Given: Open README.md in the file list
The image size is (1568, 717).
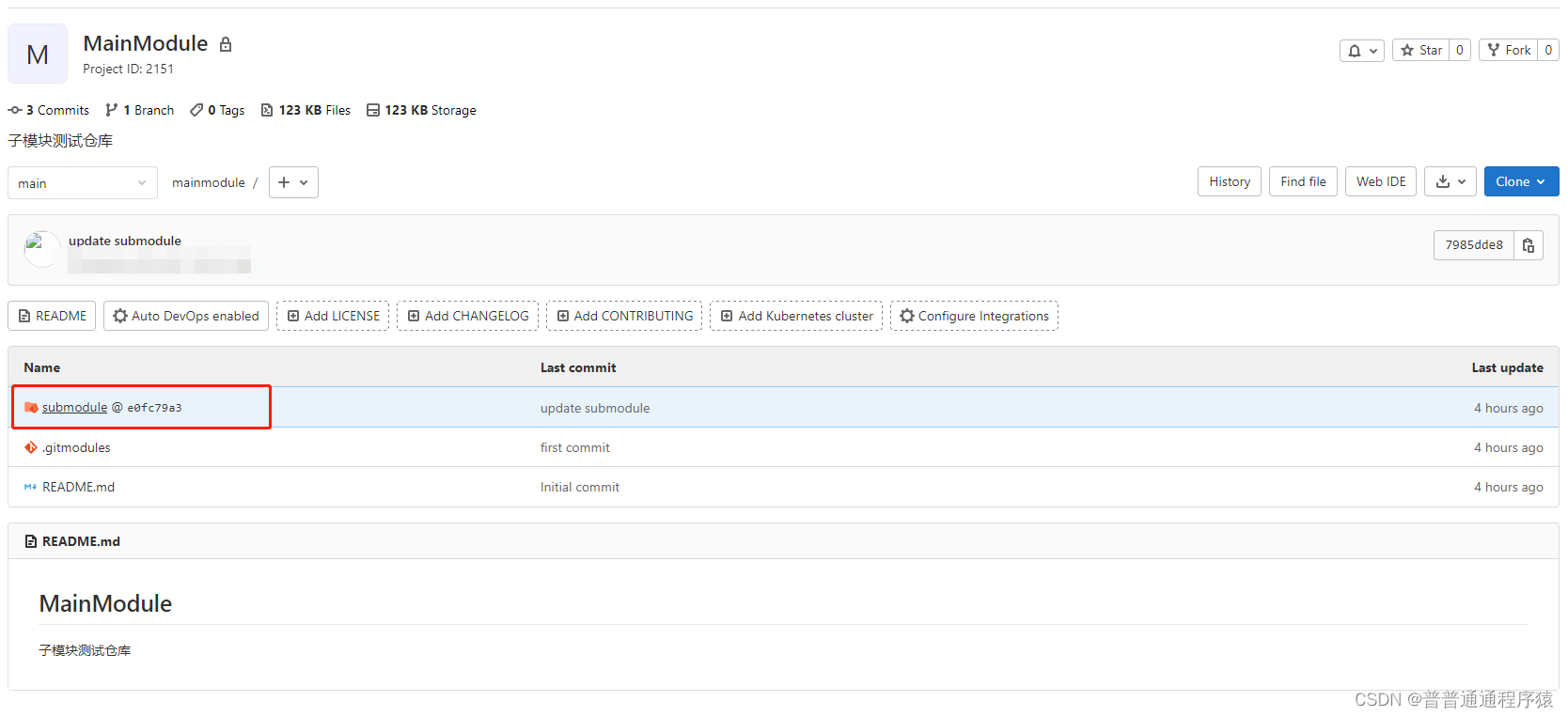Looking at the screenshot, I should (79, 487).
